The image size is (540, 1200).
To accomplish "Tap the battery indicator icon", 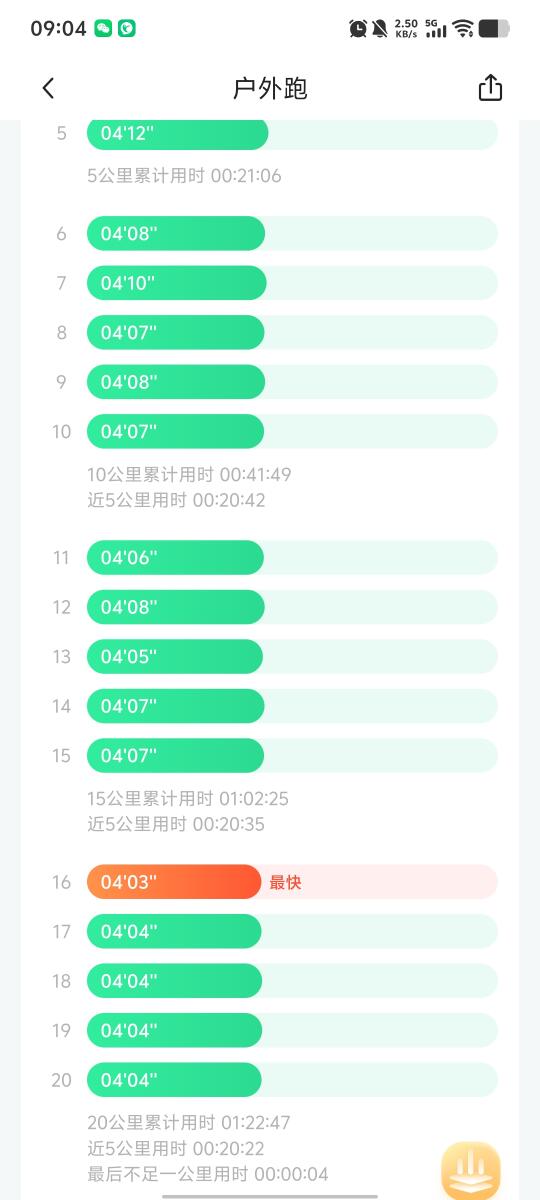I will [494, 28].
